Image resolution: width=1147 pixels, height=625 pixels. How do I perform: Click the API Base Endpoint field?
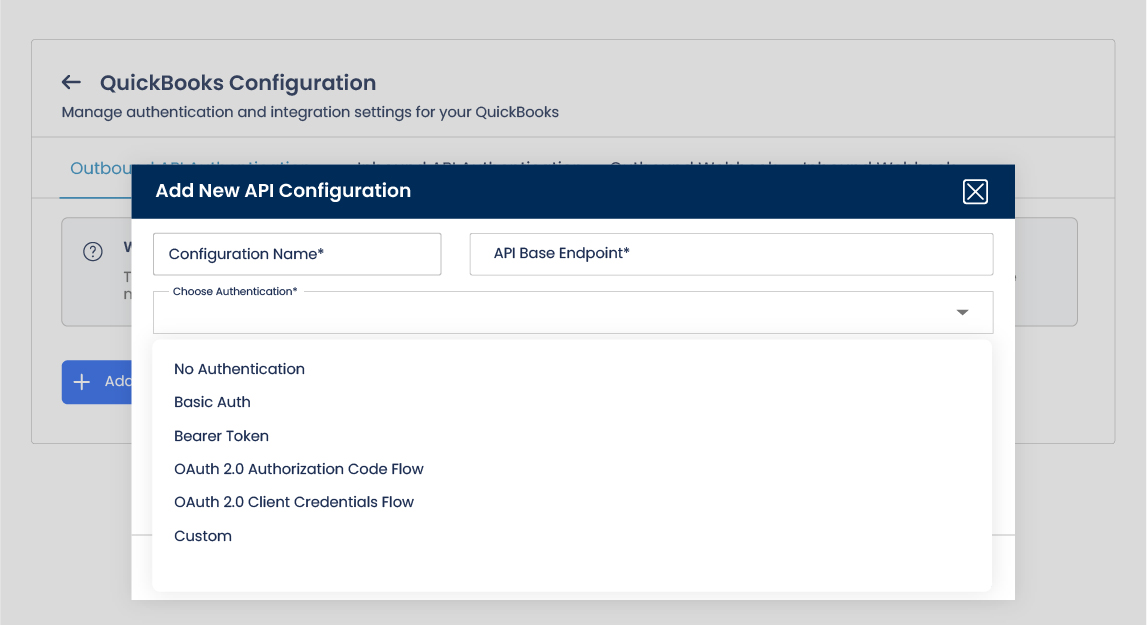click(x=731, y=254)
